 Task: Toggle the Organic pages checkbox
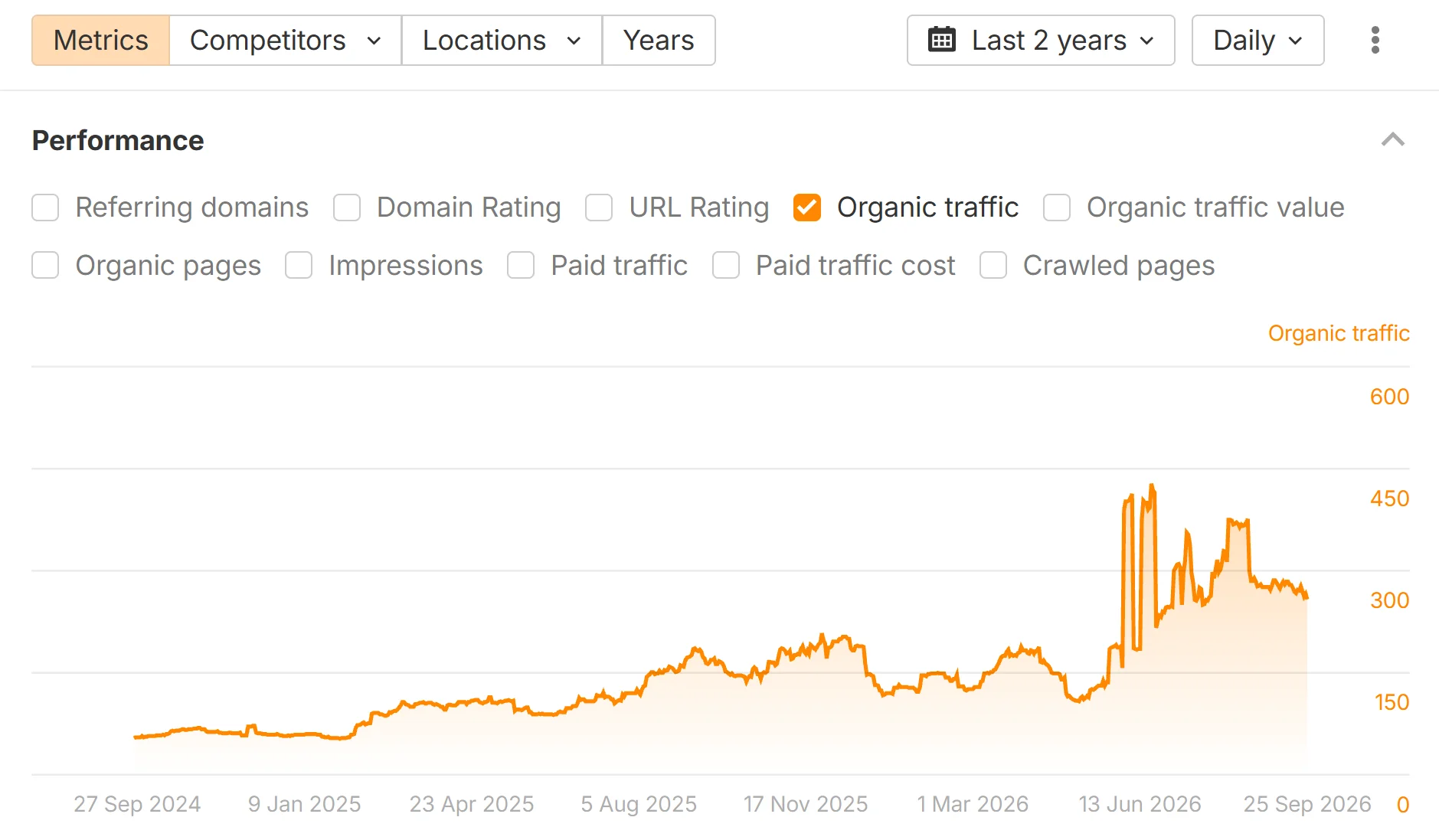[45, 266]
